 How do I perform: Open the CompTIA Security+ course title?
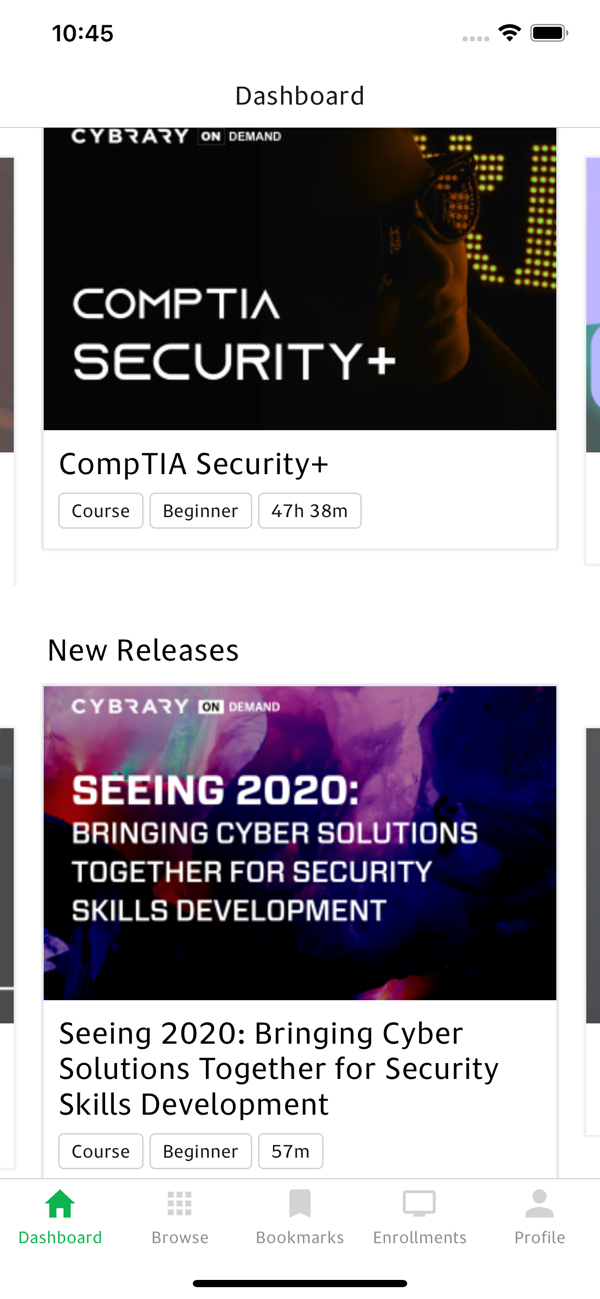pyautogui.click(x=194, y=464)
